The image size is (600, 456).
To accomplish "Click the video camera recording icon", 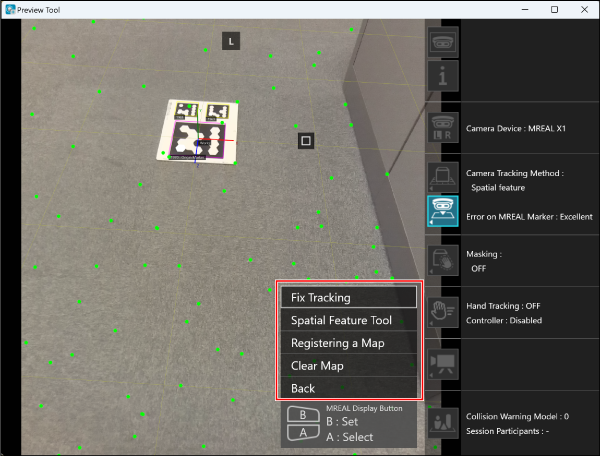I will (443, 364).
